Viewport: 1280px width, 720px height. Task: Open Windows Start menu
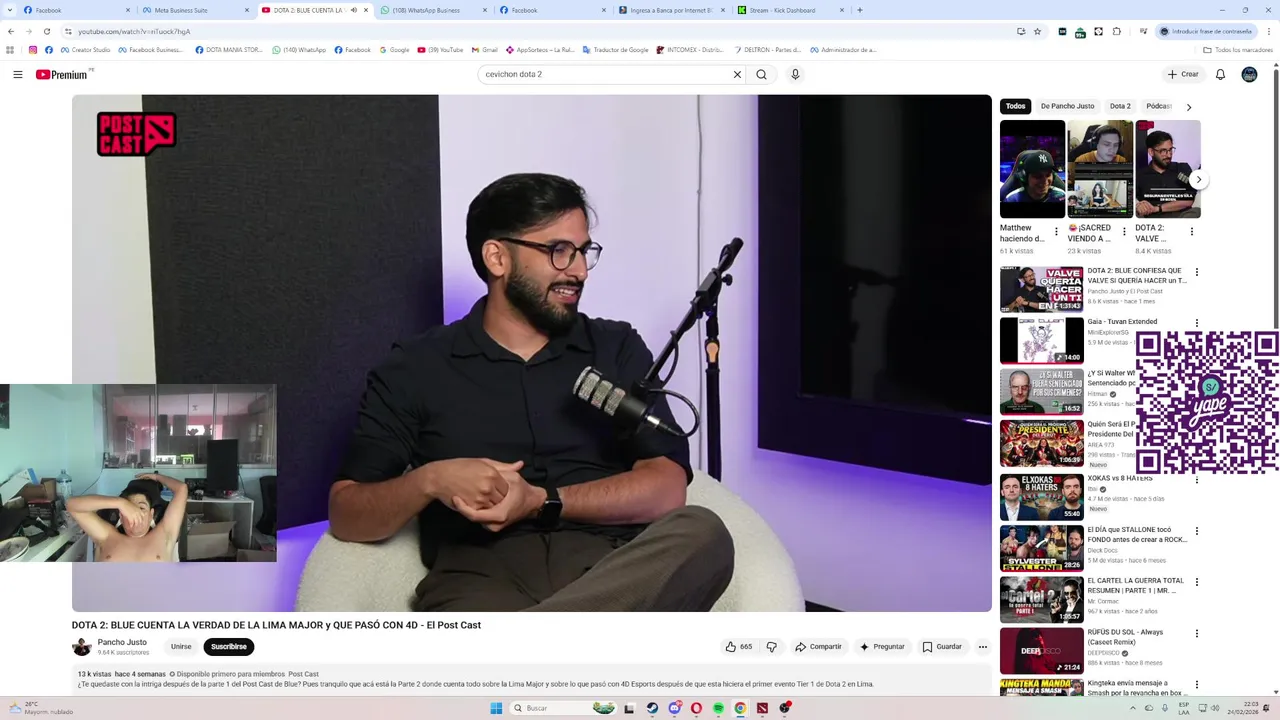coord(495,708)
